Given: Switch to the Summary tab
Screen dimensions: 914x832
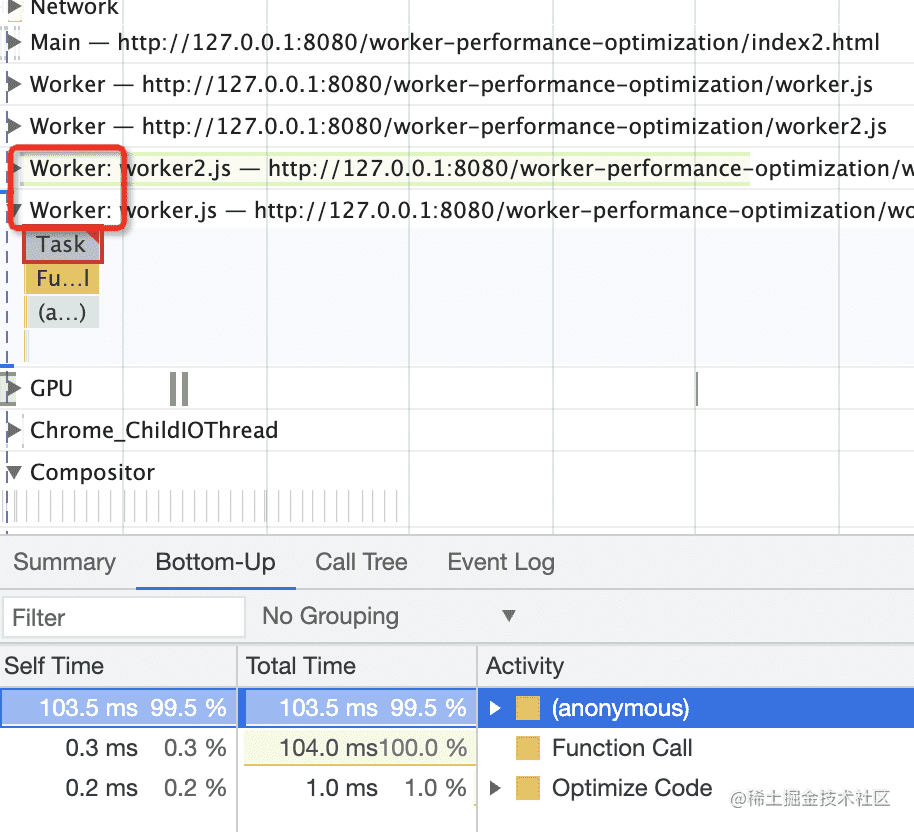Looking at the screenshot, I should 64,562.
